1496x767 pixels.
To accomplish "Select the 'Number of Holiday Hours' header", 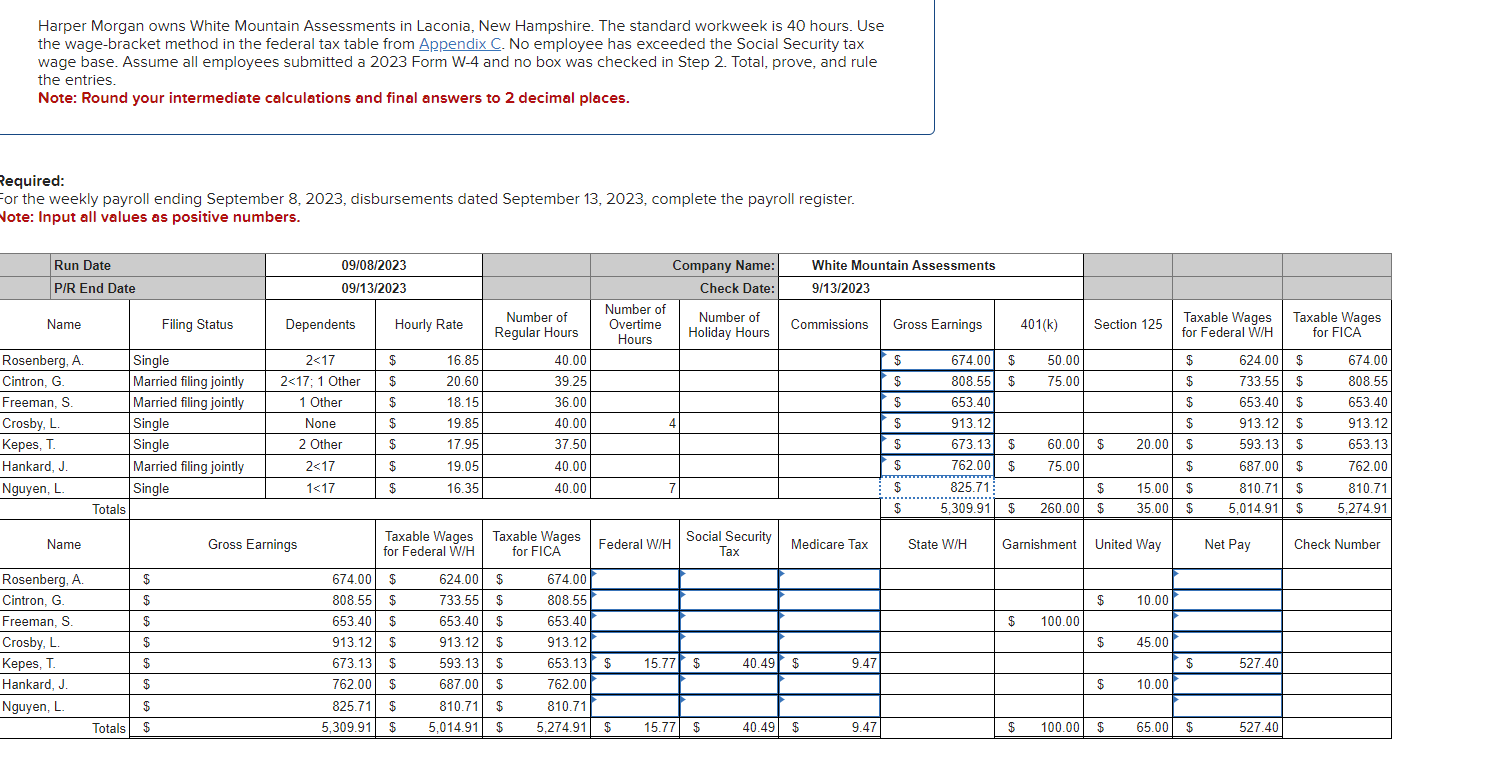I will (729, 324).
